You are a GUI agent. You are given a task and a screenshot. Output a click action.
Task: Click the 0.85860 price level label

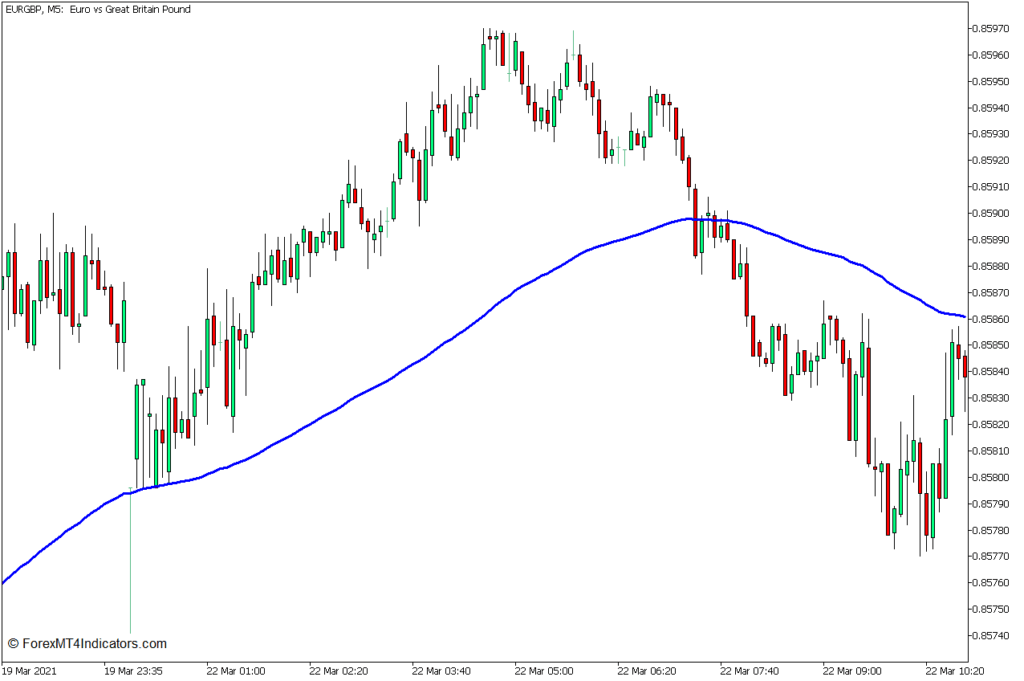[x=990, y=319]
